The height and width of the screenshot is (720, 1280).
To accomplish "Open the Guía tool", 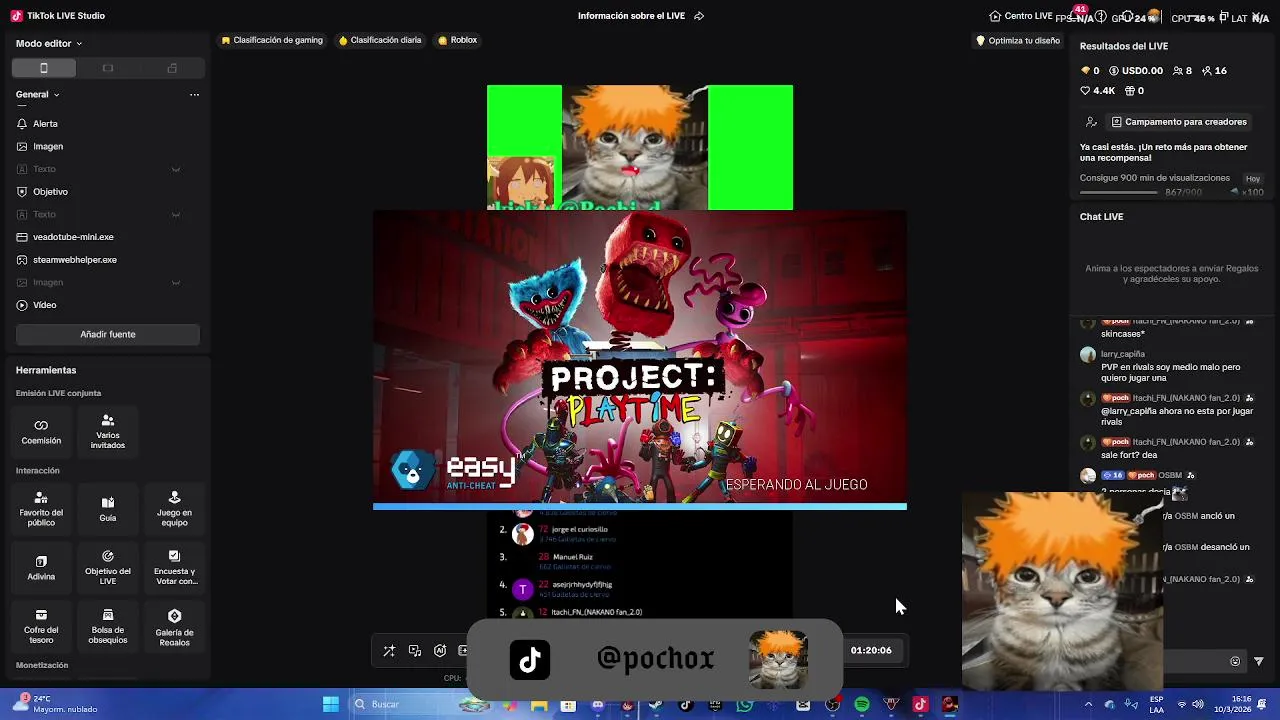I will (108, 510).
